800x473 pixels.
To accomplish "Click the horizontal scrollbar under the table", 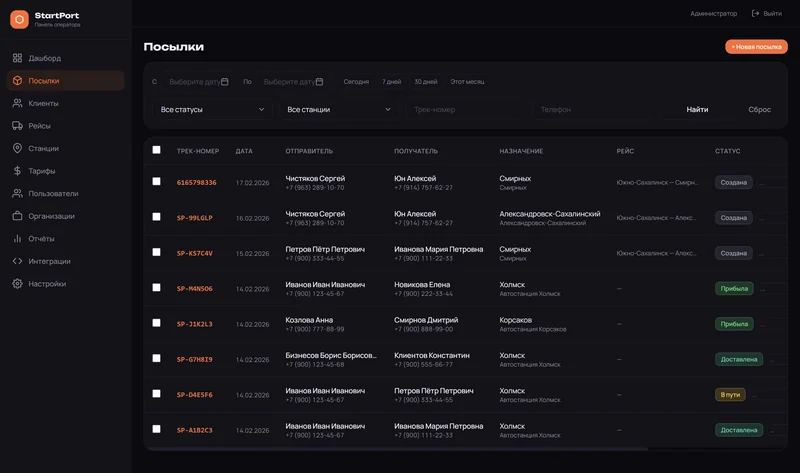I will (x=398, y=449).
